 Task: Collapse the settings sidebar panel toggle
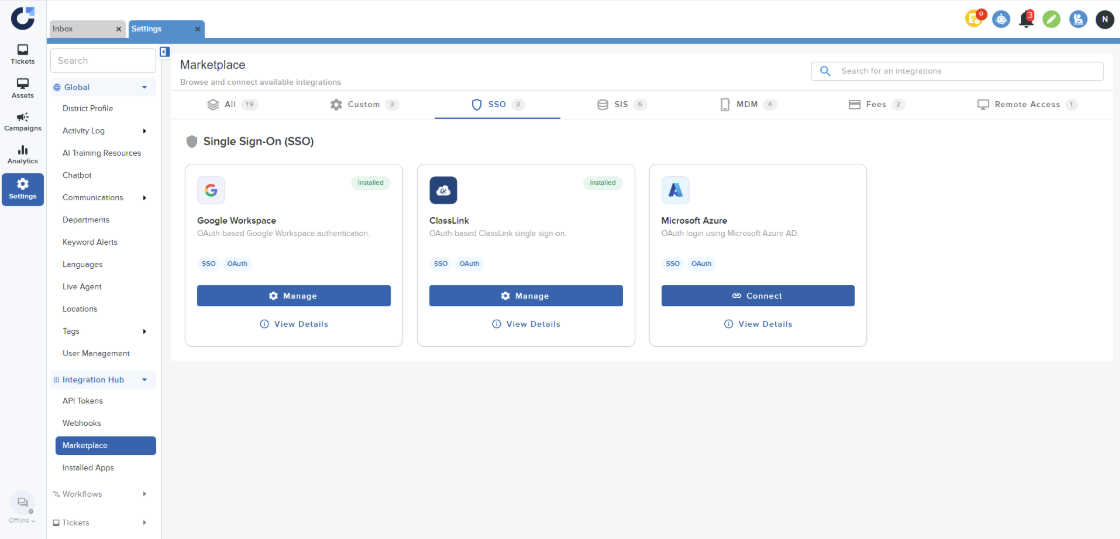click(165, 52)
